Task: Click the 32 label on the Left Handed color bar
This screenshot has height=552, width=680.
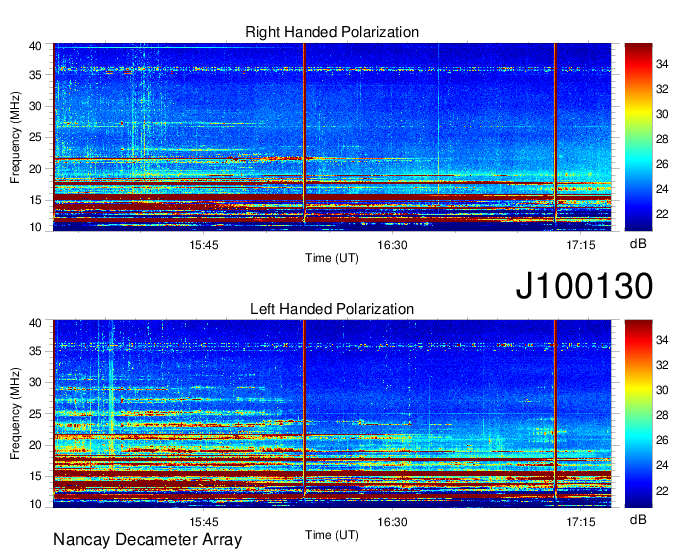Action: pos(662,366)
